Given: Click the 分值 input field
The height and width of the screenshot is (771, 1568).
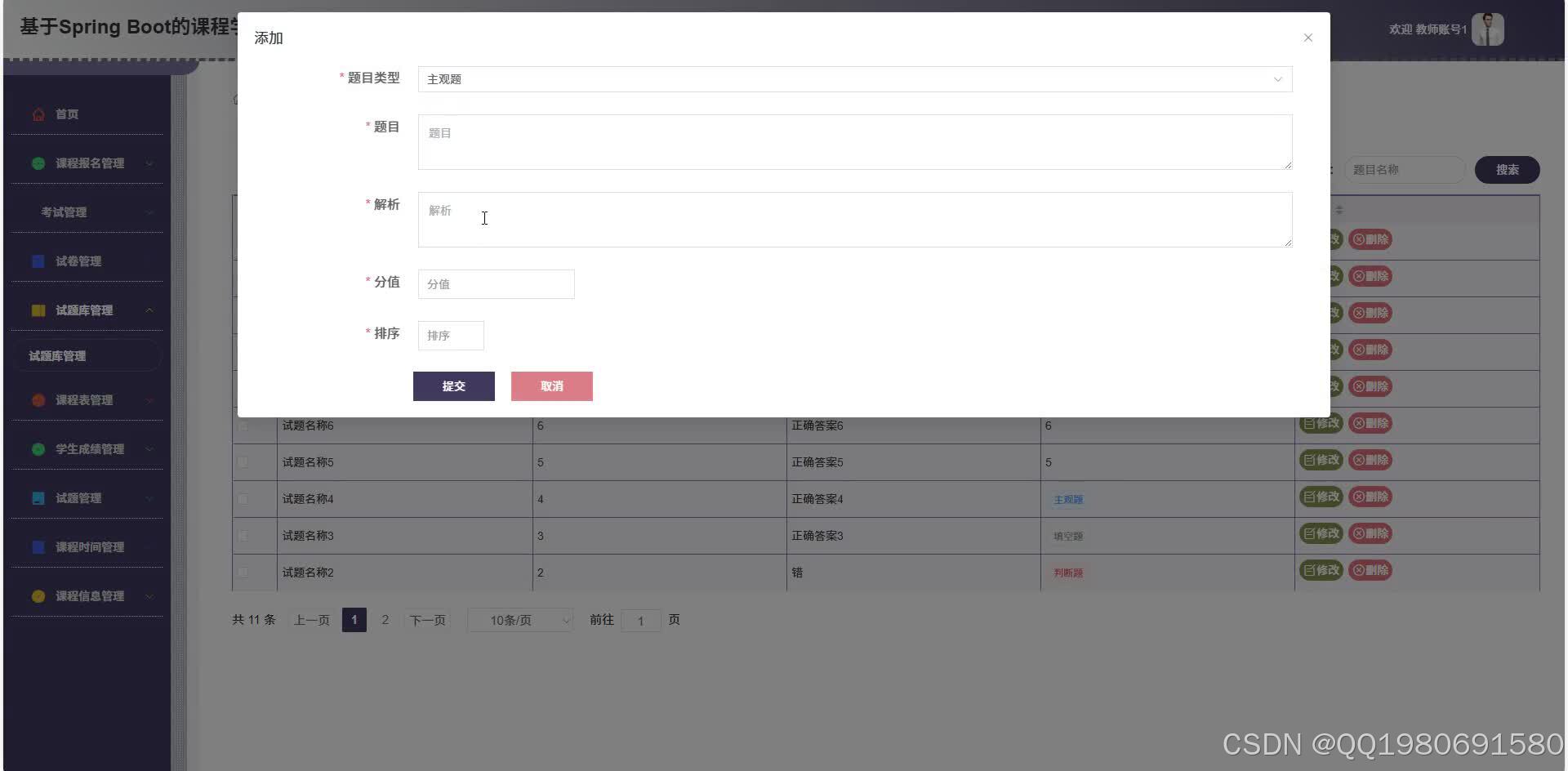Looking at the screenshot, I should pyautogui.click(x=497, y=284).
